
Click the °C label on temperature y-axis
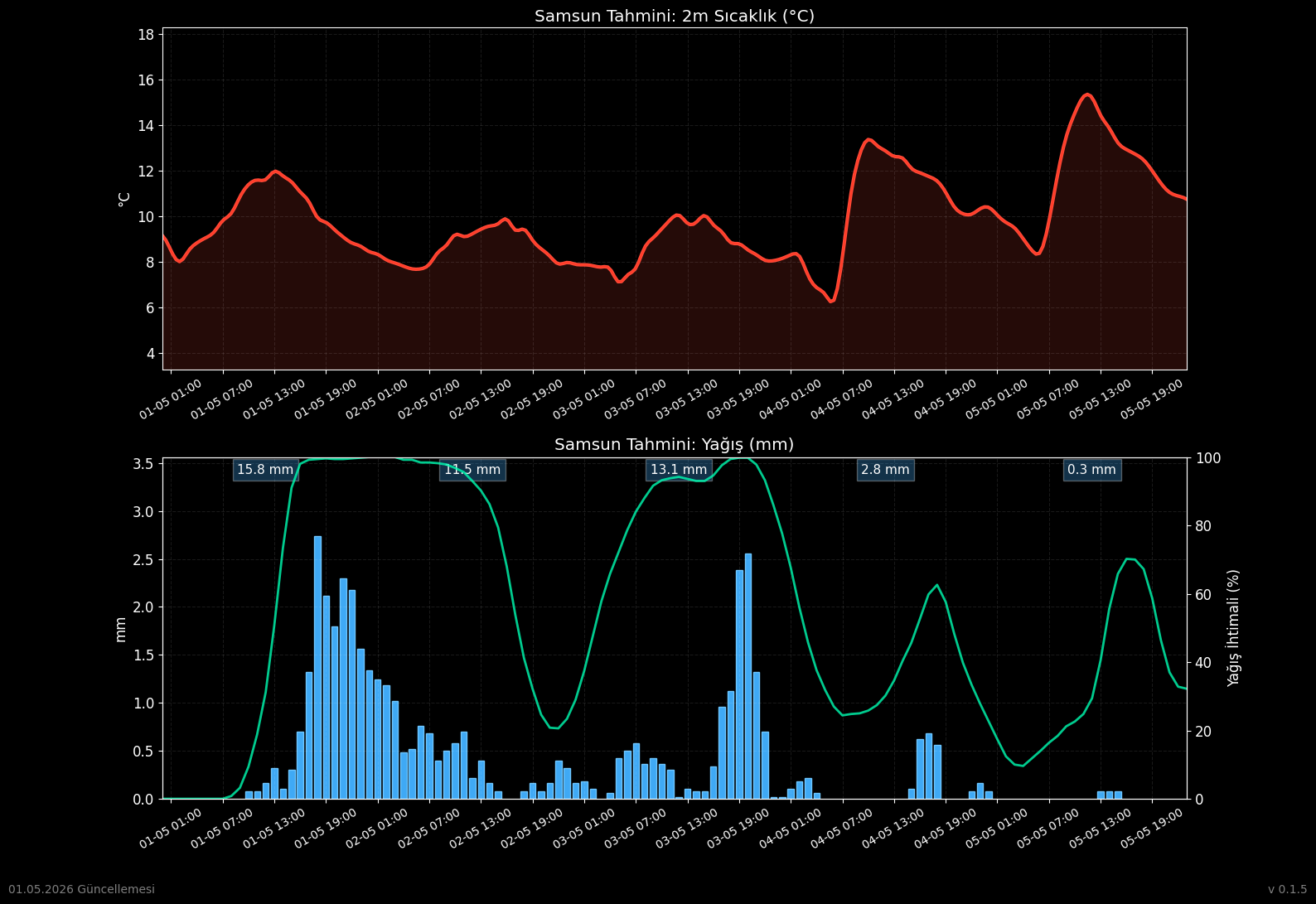click(x=124, y=199)
